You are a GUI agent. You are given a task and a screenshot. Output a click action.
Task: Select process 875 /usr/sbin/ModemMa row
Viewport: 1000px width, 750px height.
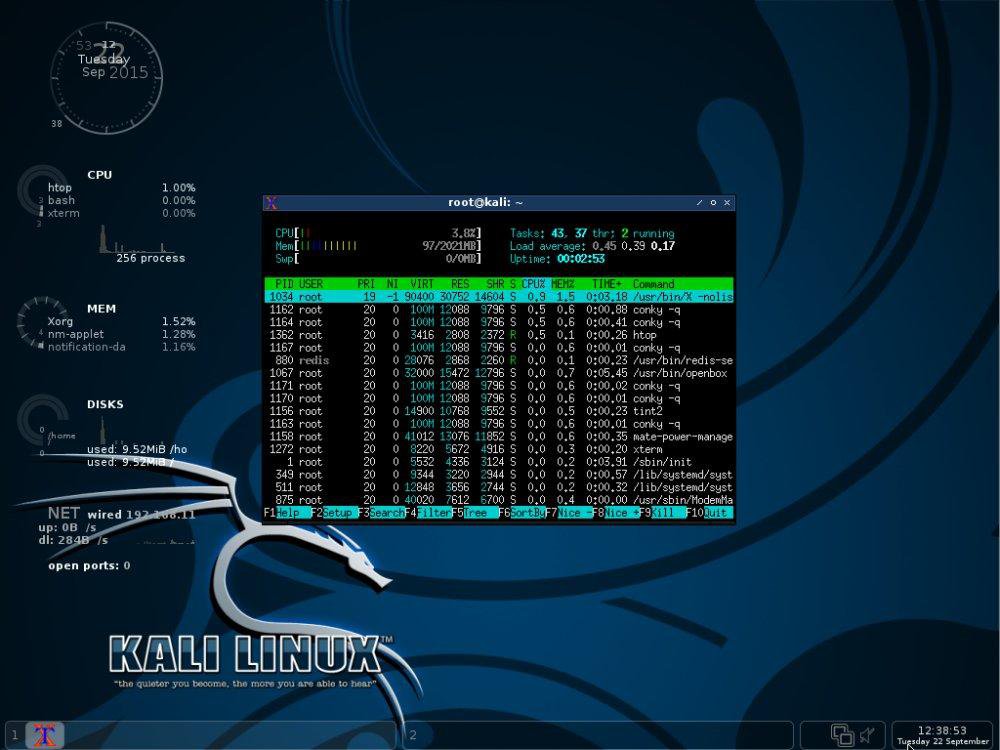coord(499,501)
